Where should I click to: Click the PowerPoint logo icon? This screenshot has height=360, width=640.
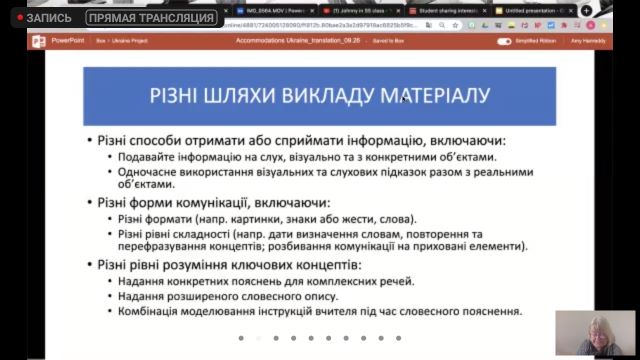click(x=39, y=41)
